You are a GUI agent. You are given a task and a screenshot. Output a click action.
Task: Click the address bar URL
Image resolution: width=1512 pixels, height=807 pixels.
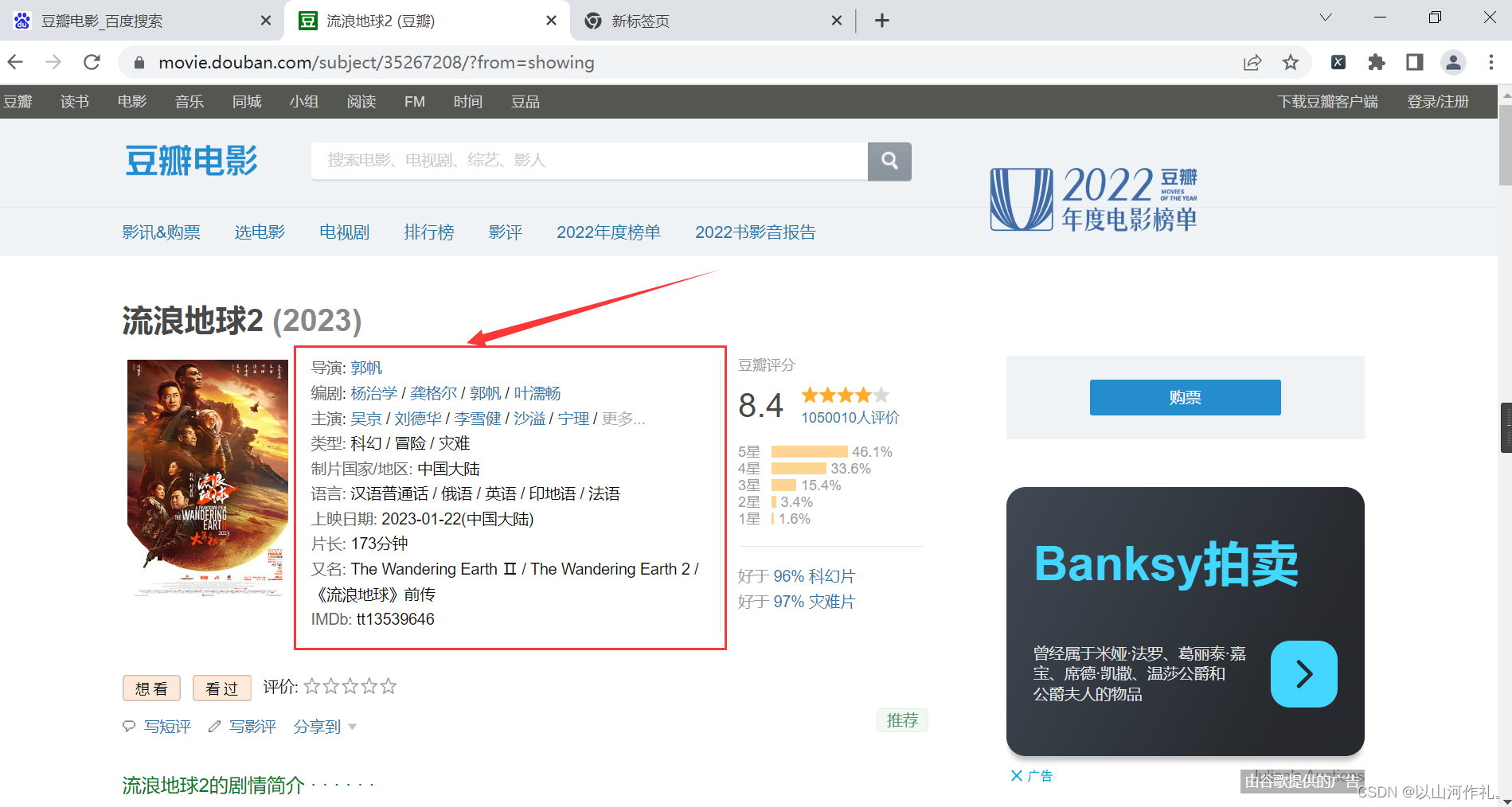pos(377,62)
